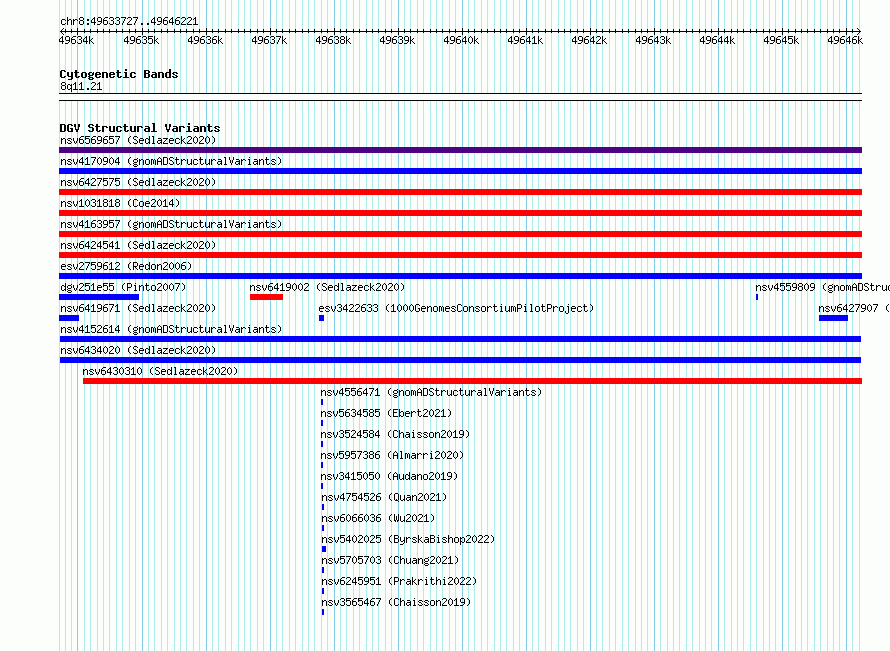Open variant label nsv6066036 (Wu2021)

point(378,518)
